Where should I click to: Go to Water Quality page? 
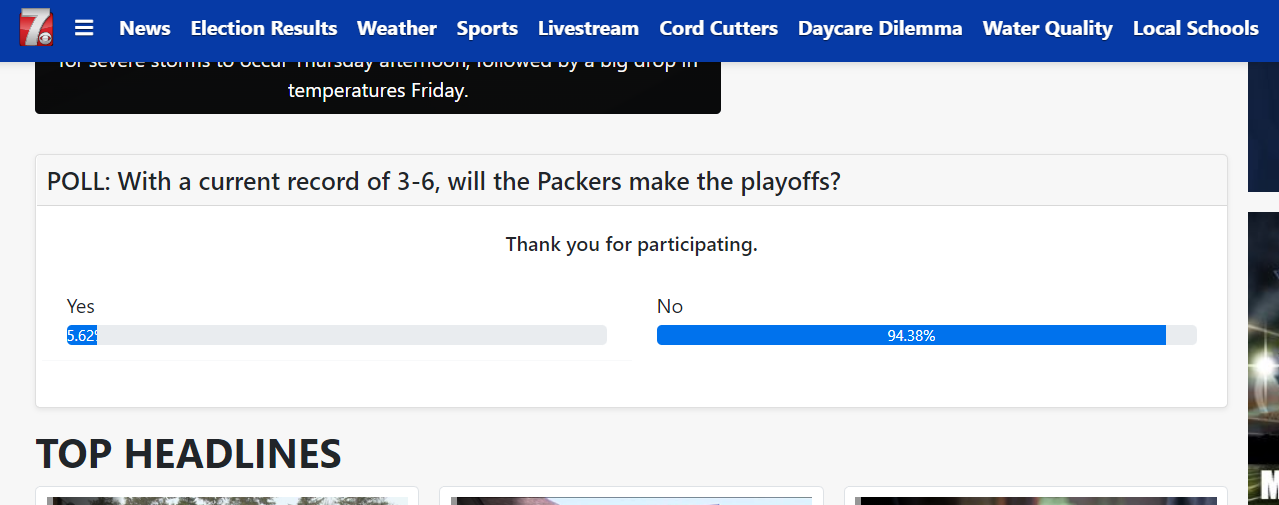1047,28
